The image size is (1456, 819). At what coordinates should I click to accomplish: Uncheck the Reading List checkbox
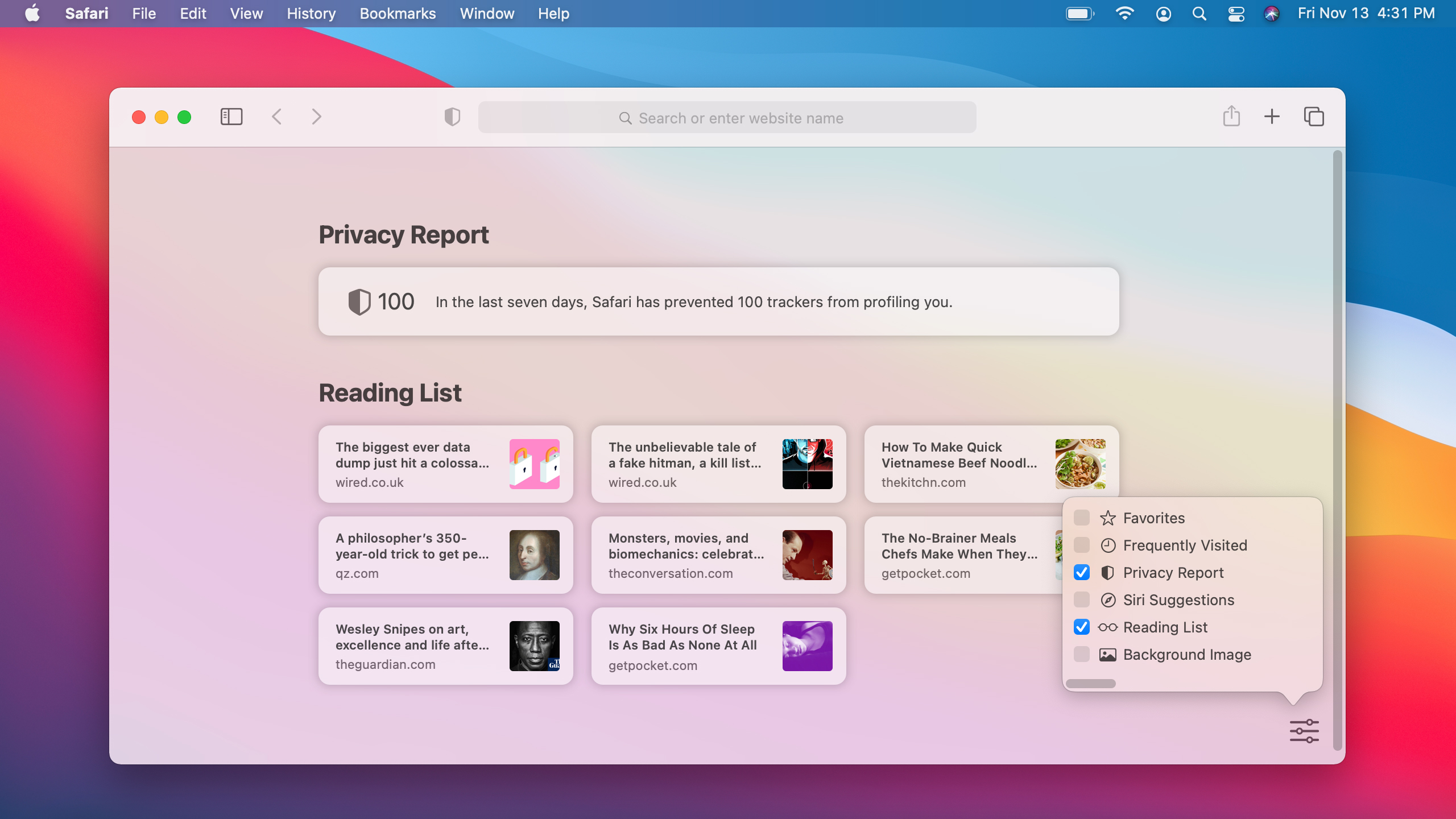[1081, 627]
